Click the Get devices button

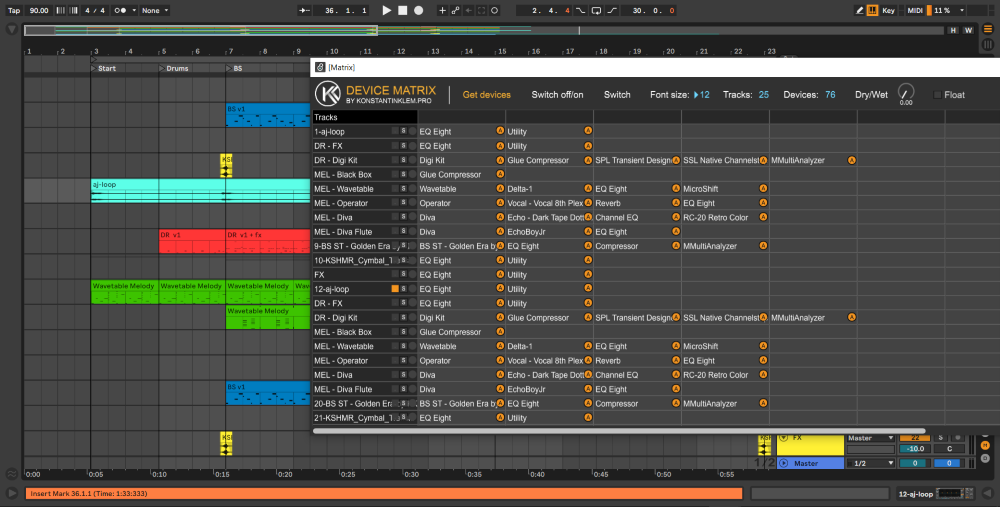pos(486,95)
